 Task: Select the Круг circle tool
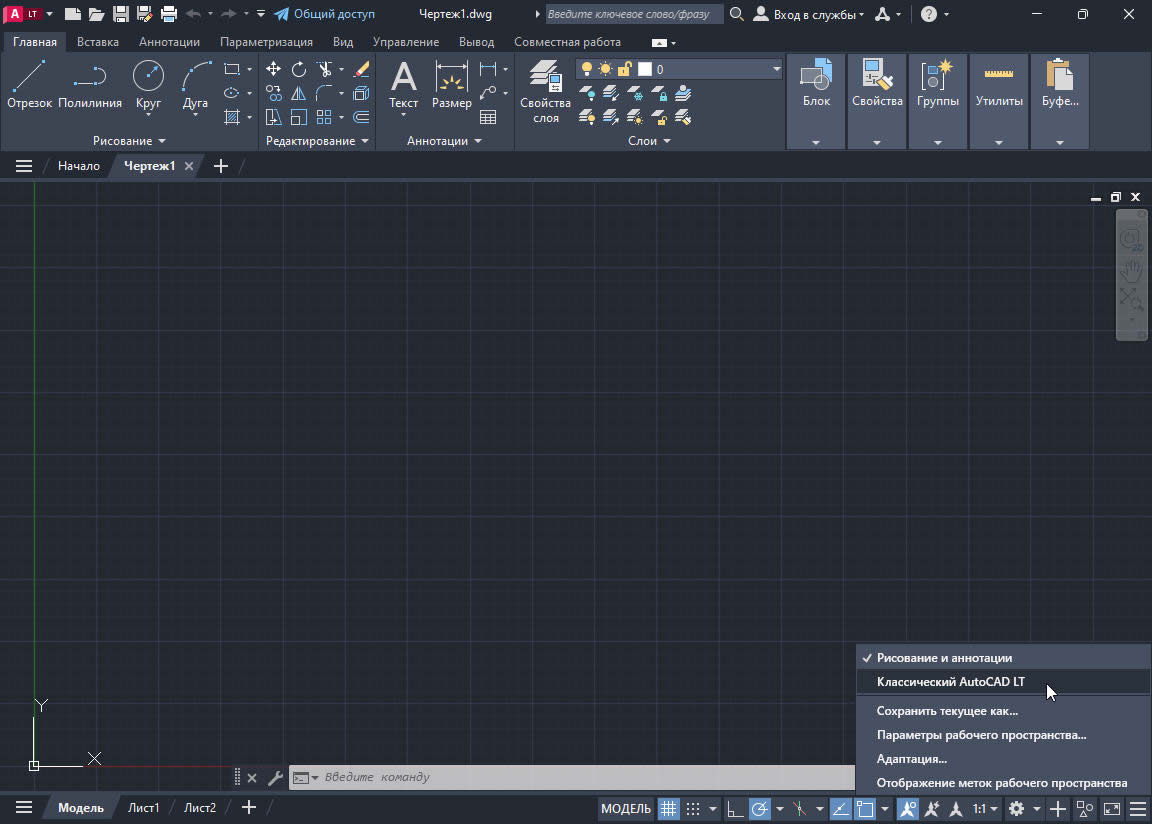148,83
